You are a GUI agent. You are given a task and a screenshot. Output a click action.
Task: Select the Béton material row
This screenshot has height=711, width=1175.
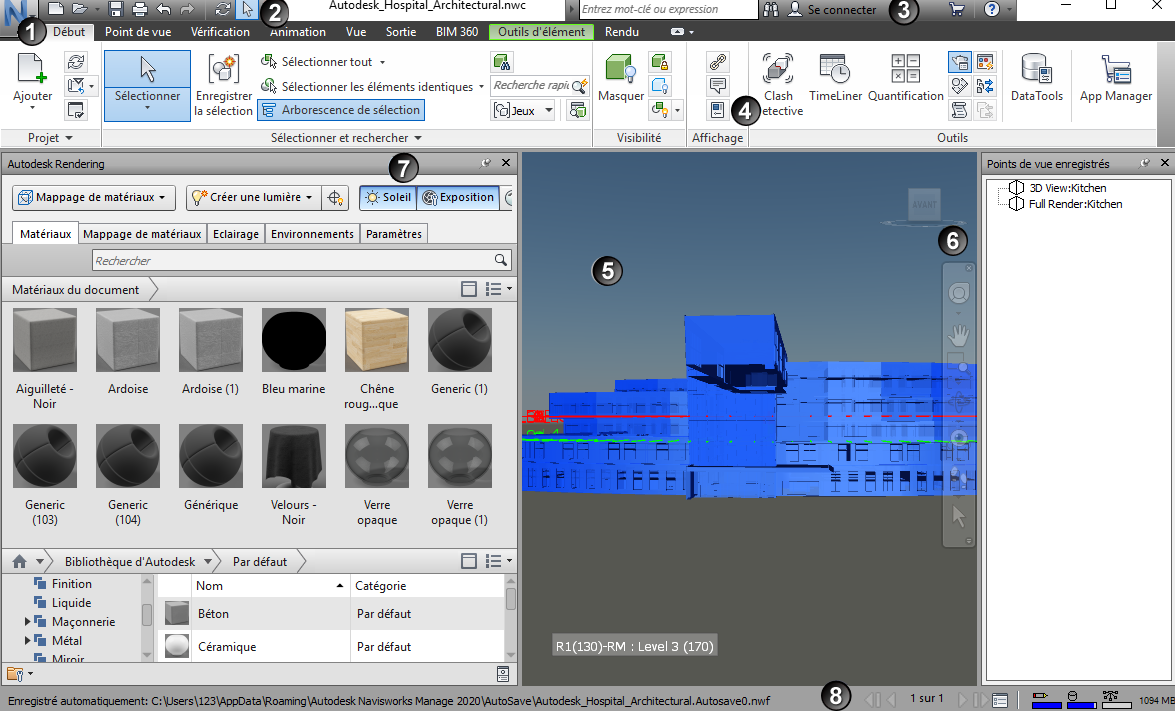(x=330, y=614)
